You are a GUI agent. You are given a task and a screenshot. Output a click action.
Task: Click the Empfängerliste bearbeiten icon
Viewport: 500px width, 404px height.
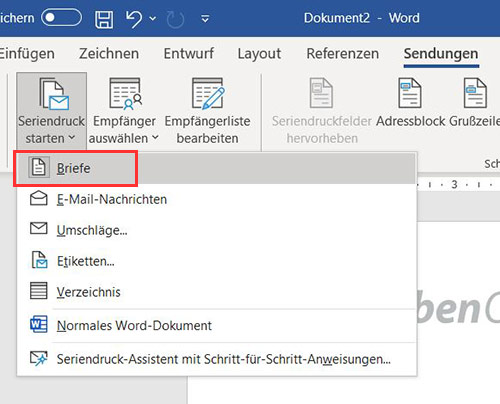tap(208, 94)
